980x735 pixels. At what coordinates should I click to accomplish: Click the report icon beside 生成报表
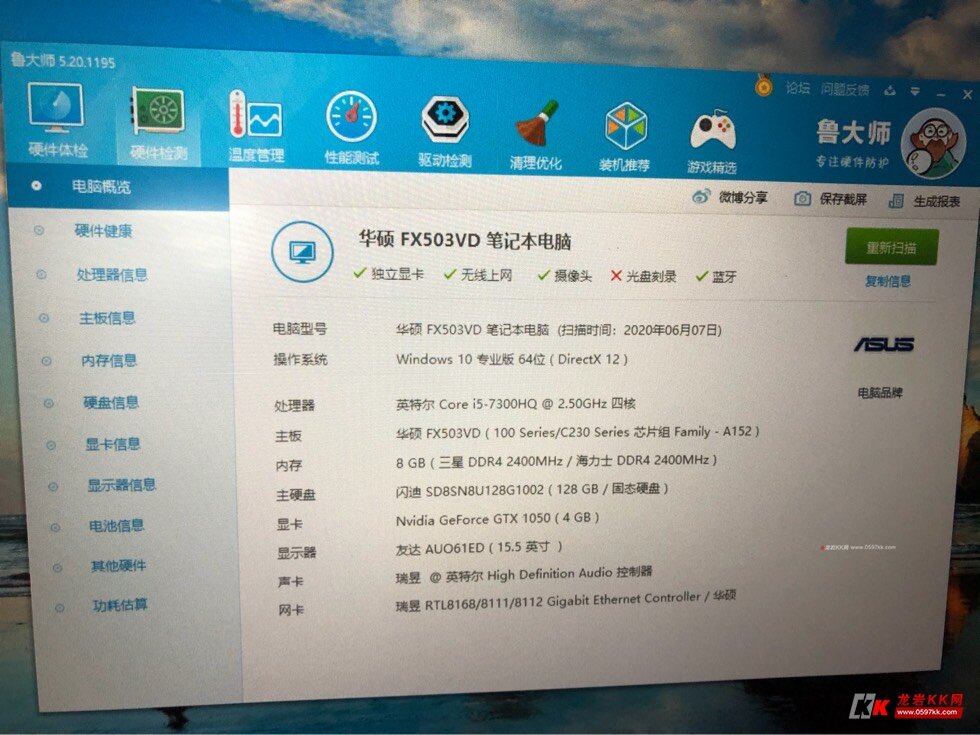click(896, 201)
